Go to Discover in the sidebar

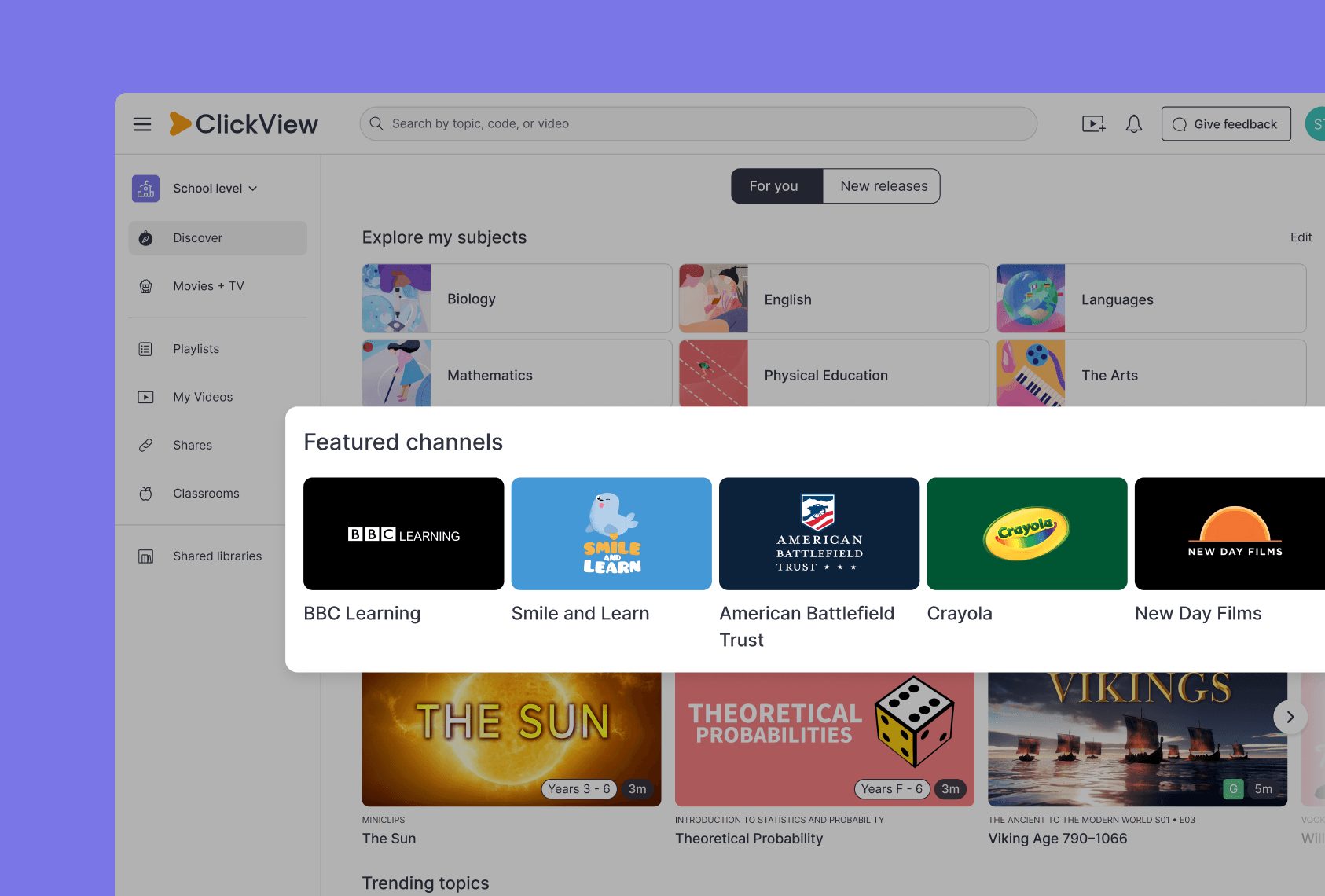(x=218, y=238)
